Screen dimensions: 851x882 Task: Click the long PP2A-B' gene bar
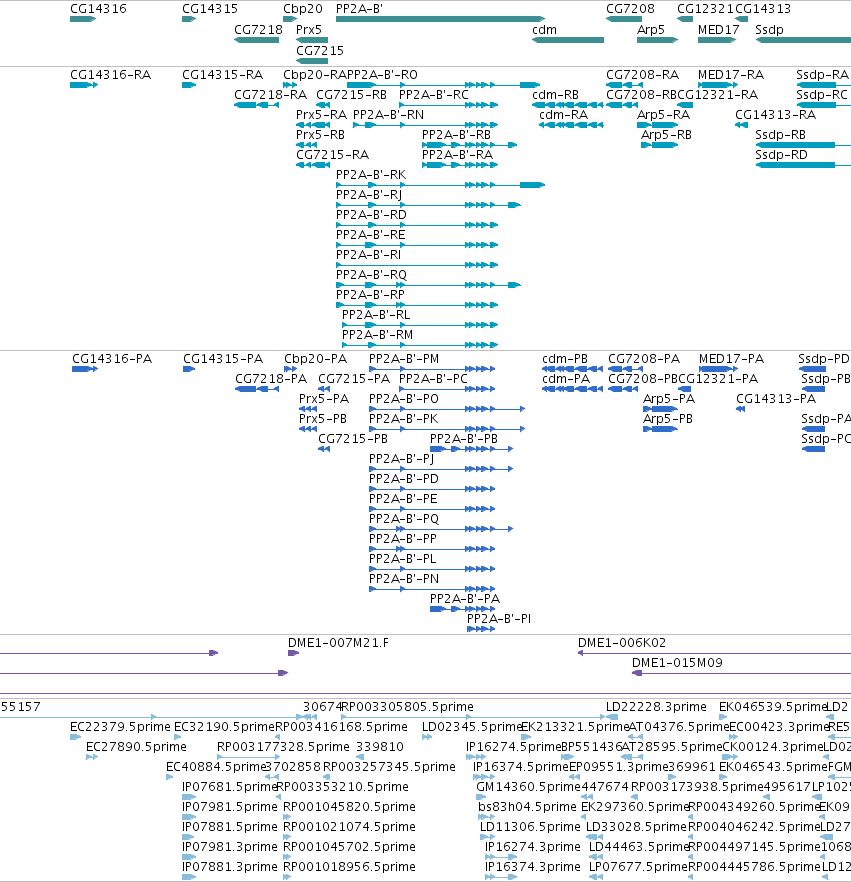tap(441, 19)
